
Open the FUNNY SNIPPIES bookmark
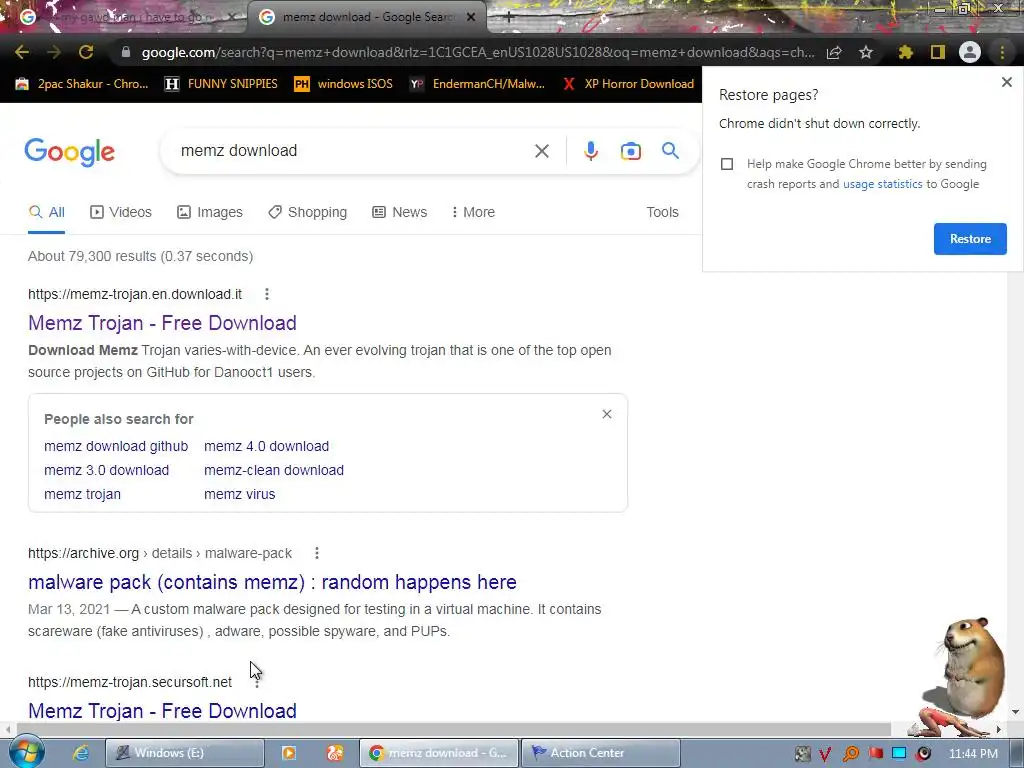coord(221,84)
